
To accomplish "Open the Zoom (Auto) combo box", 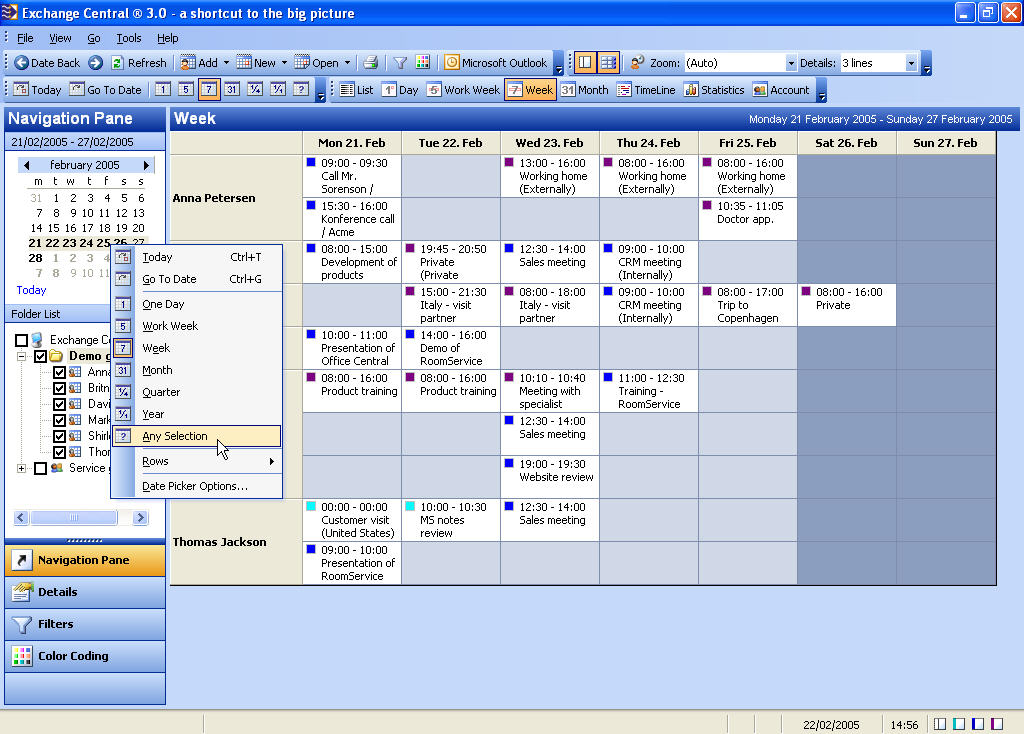I will pyautogui.click(x=741, y=63).
